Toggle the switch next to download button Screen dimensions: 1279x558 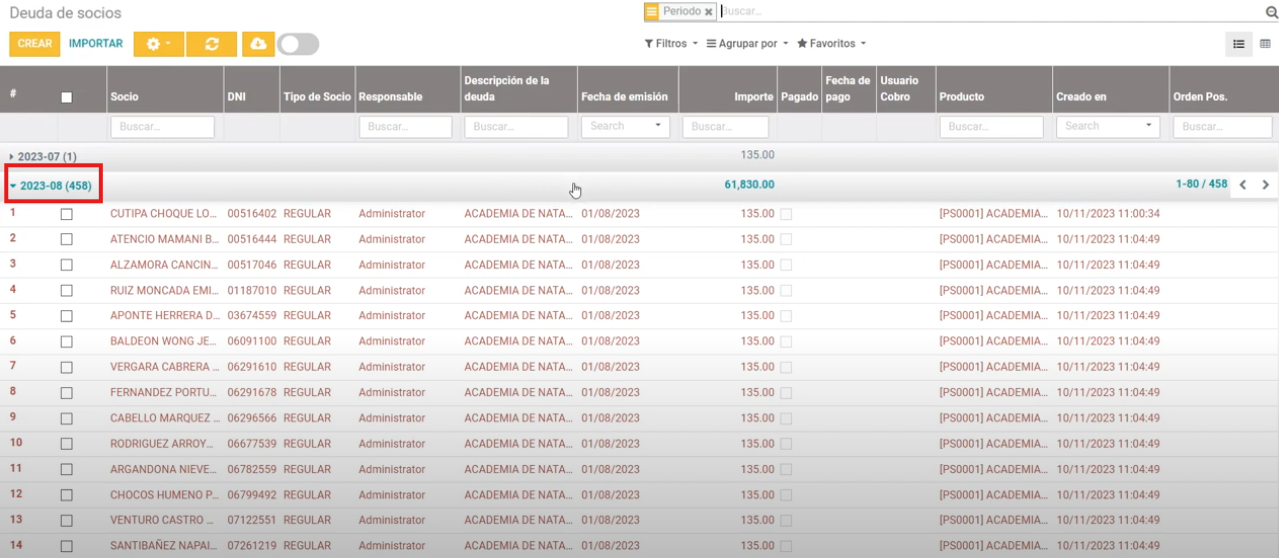point(298,44)
